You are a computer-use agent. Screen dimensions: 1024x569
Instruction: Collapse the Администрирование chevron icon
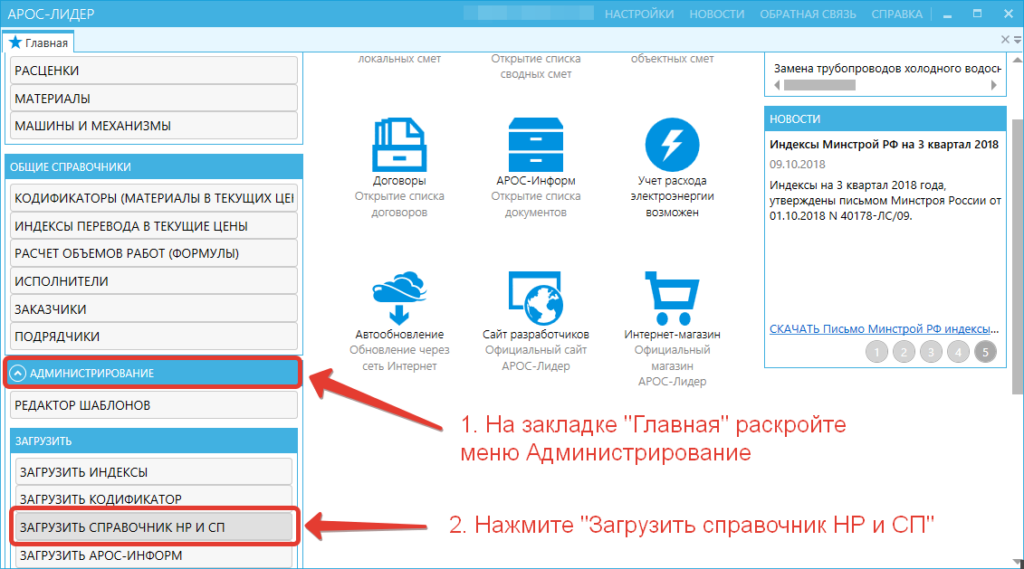(18, 373)
